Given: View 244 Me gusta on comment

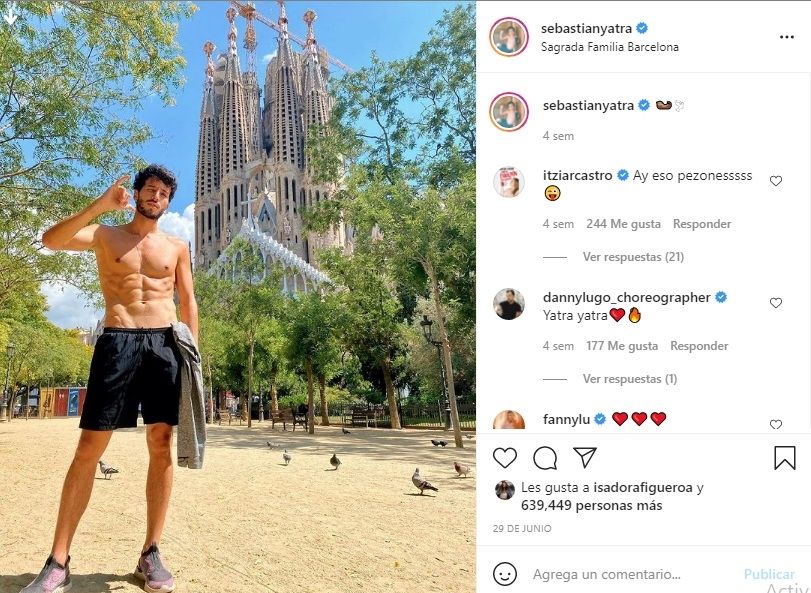Looking at the screenshot, I should 623,224.
